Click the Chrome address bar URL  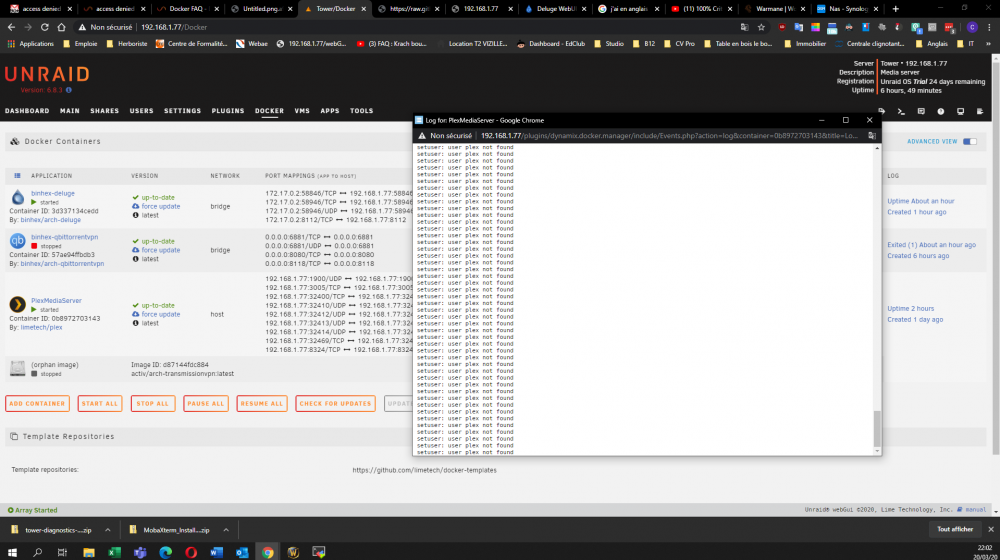click(x=174, y=27)
